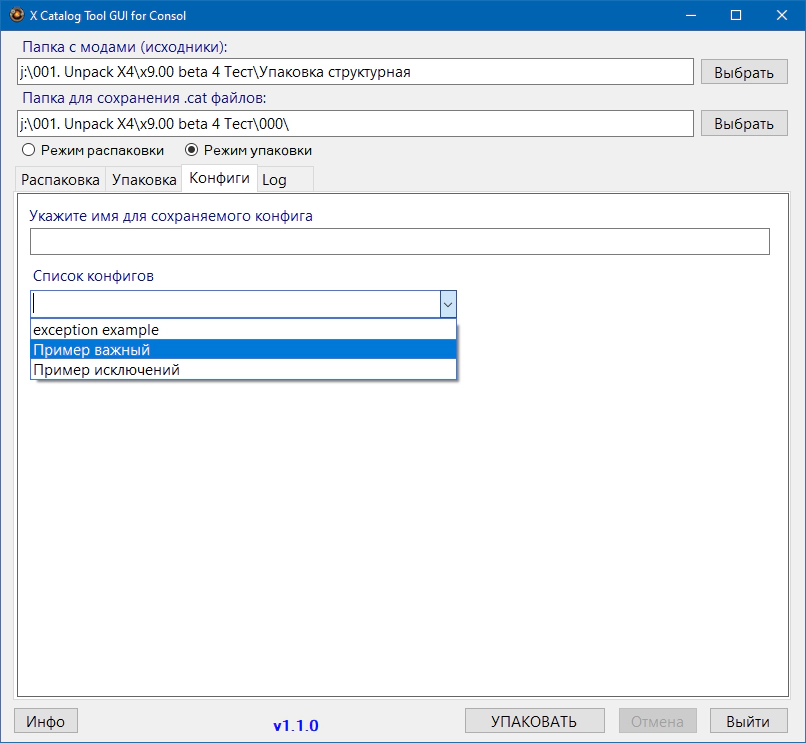Focus the mods source folder path field
The width and height of the screenshot is (806, 743).
tap(355, 72)
